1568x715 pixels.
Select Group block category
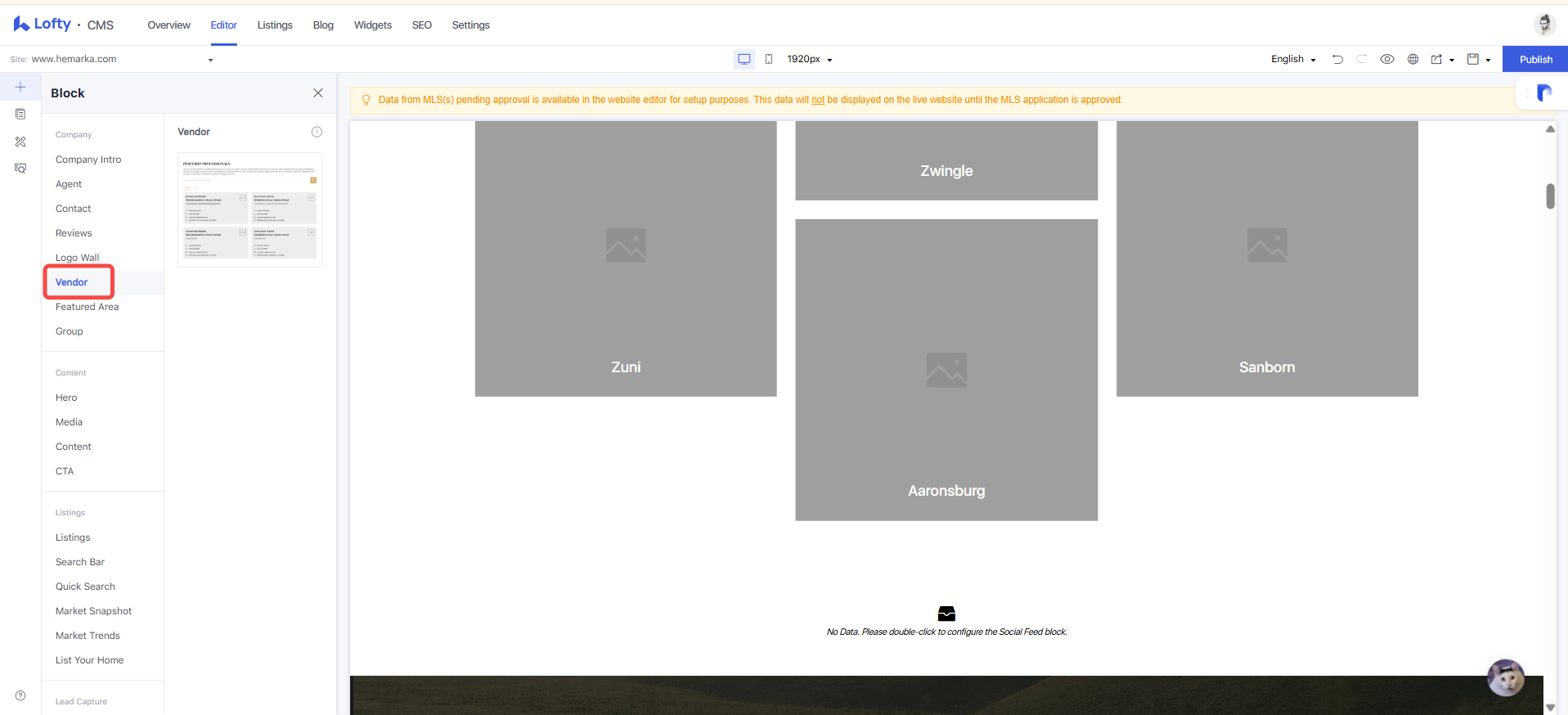(x=69, y=331)
